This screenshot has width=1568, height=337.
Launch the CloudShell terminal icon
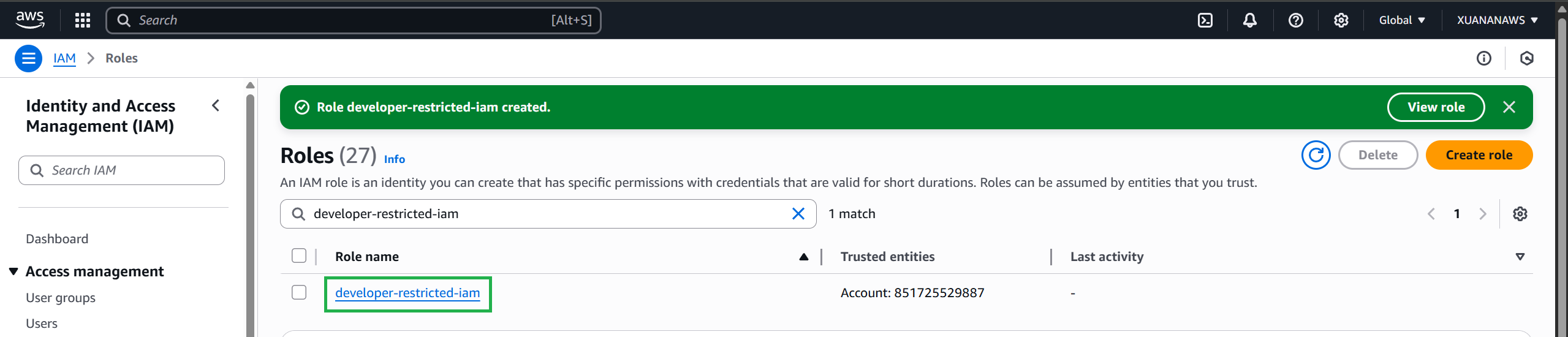click(1205, 20)
